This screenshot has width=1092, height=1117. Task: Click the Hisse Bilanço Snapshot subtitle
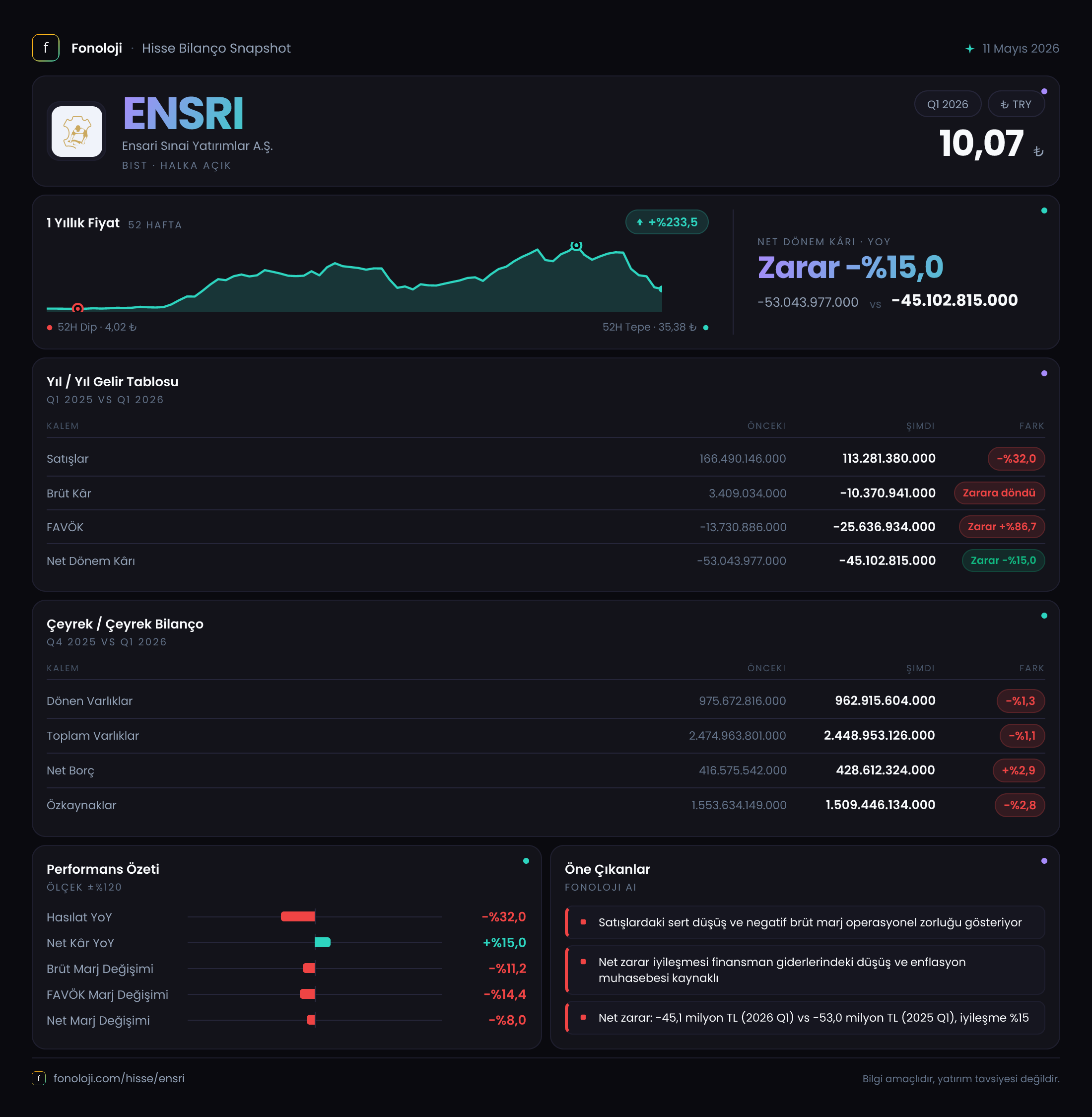[216, 49]
